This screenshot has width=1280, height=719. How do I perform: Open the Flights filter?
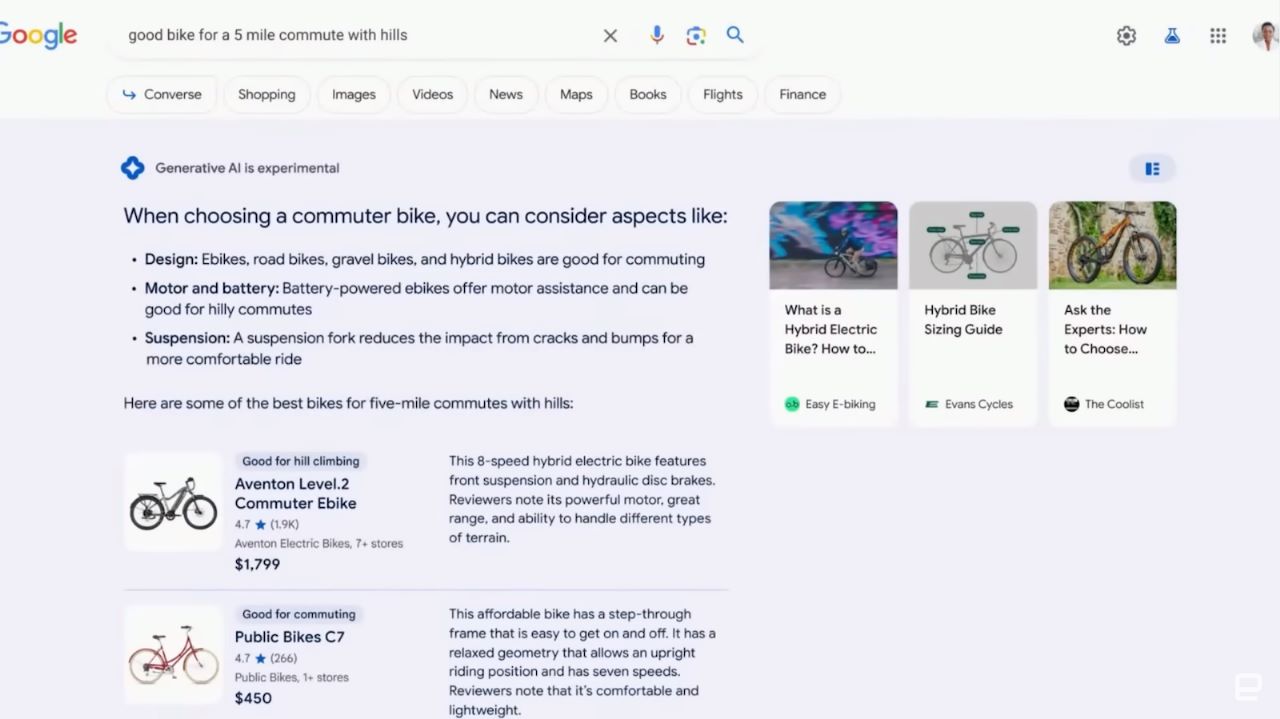coord(722,94)
